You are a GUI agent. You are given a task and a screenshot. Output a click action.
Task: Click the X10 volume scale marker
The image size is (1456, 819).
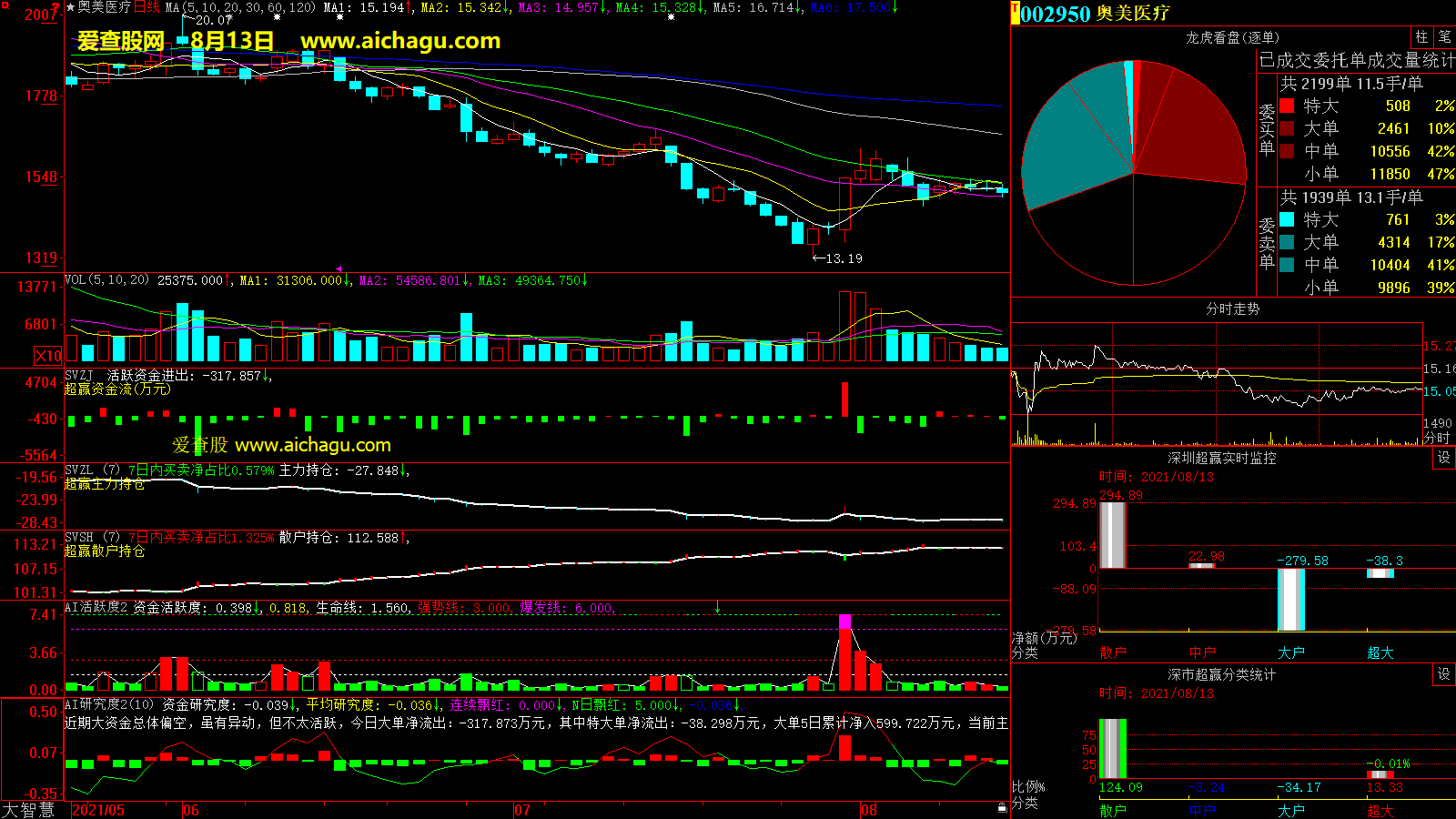(48, 356)
